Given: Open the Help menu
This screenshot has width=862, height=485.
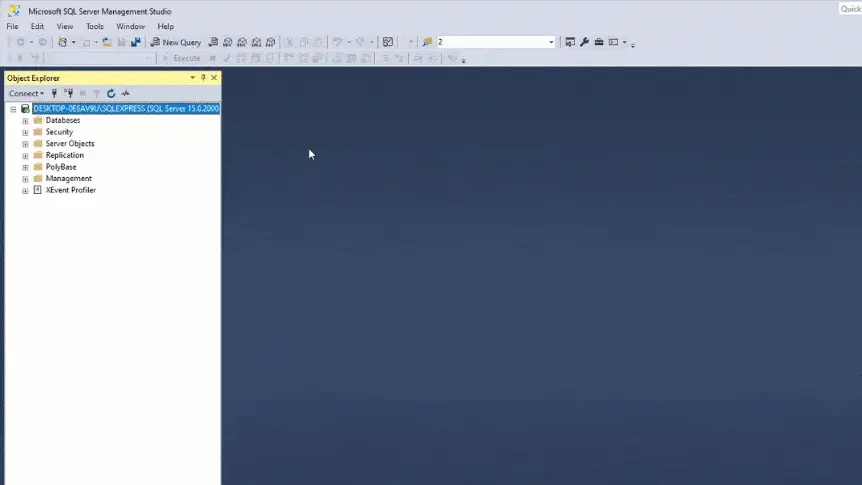Looking at the screenshot, I should tap(165, 26).
